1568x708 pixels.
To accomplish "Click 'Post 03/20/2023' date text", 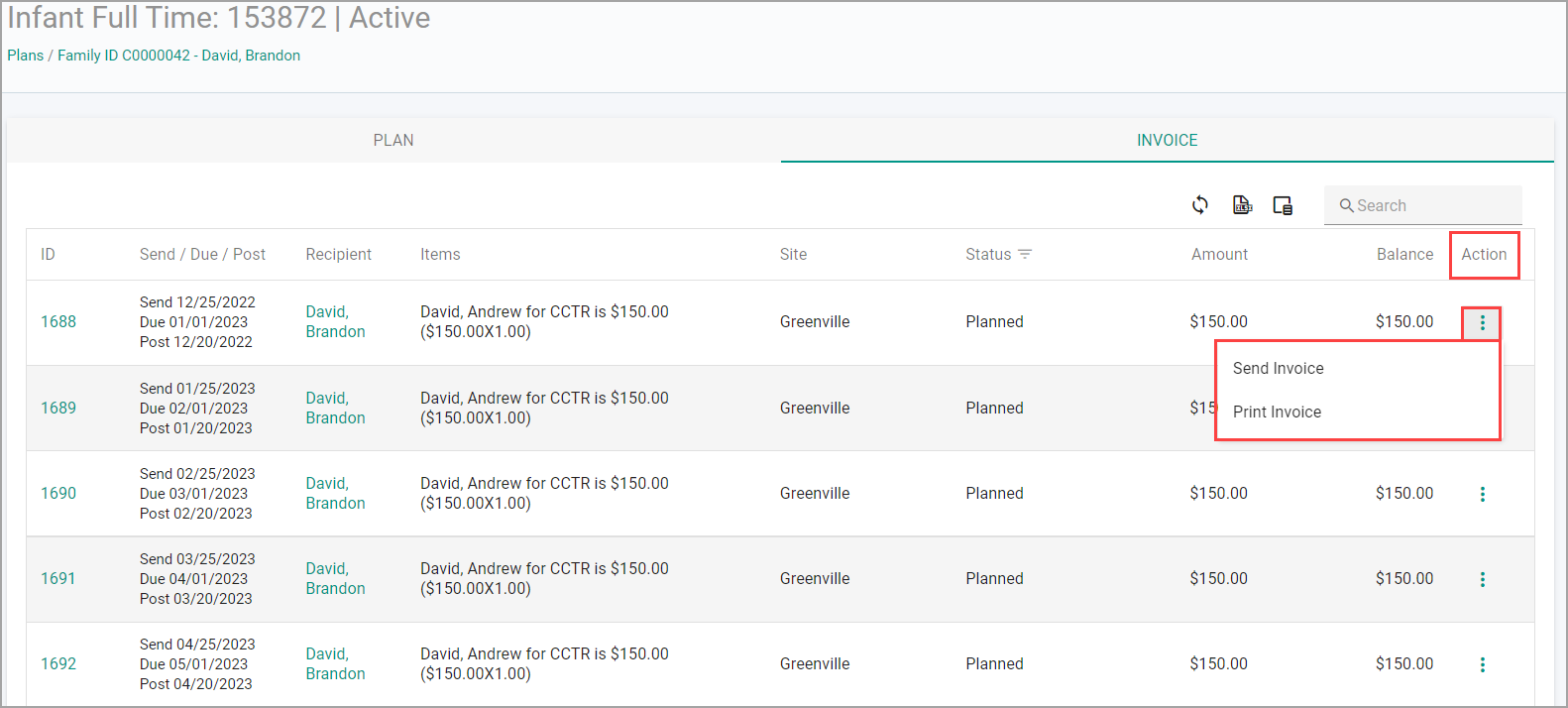I will point(196,599).
